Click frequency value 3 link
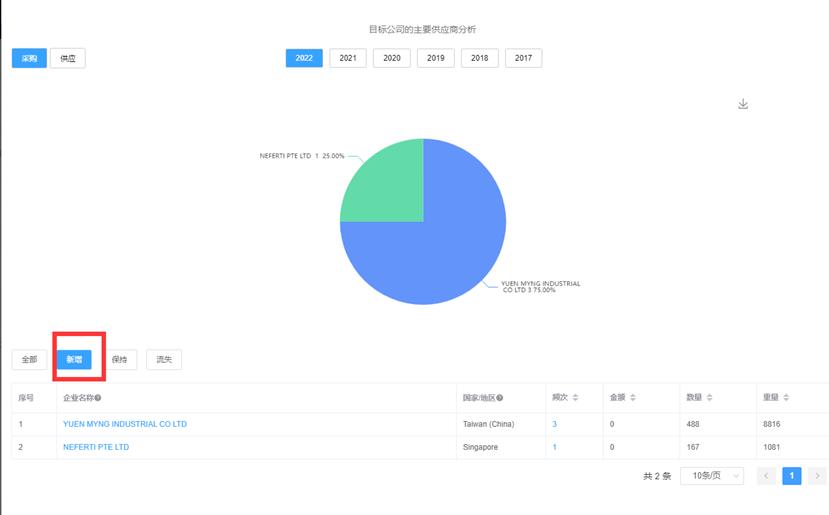Screen dimensions: 829x515 554,424
